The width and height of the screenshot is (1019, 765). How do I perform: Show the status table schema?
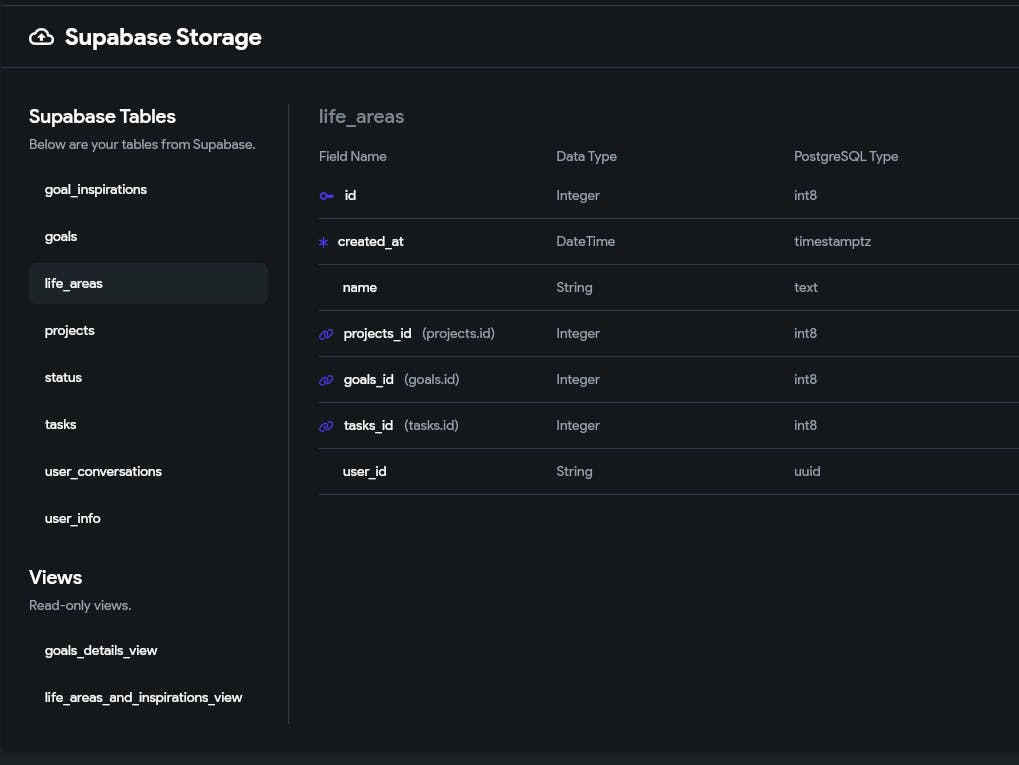click(63, 378)
